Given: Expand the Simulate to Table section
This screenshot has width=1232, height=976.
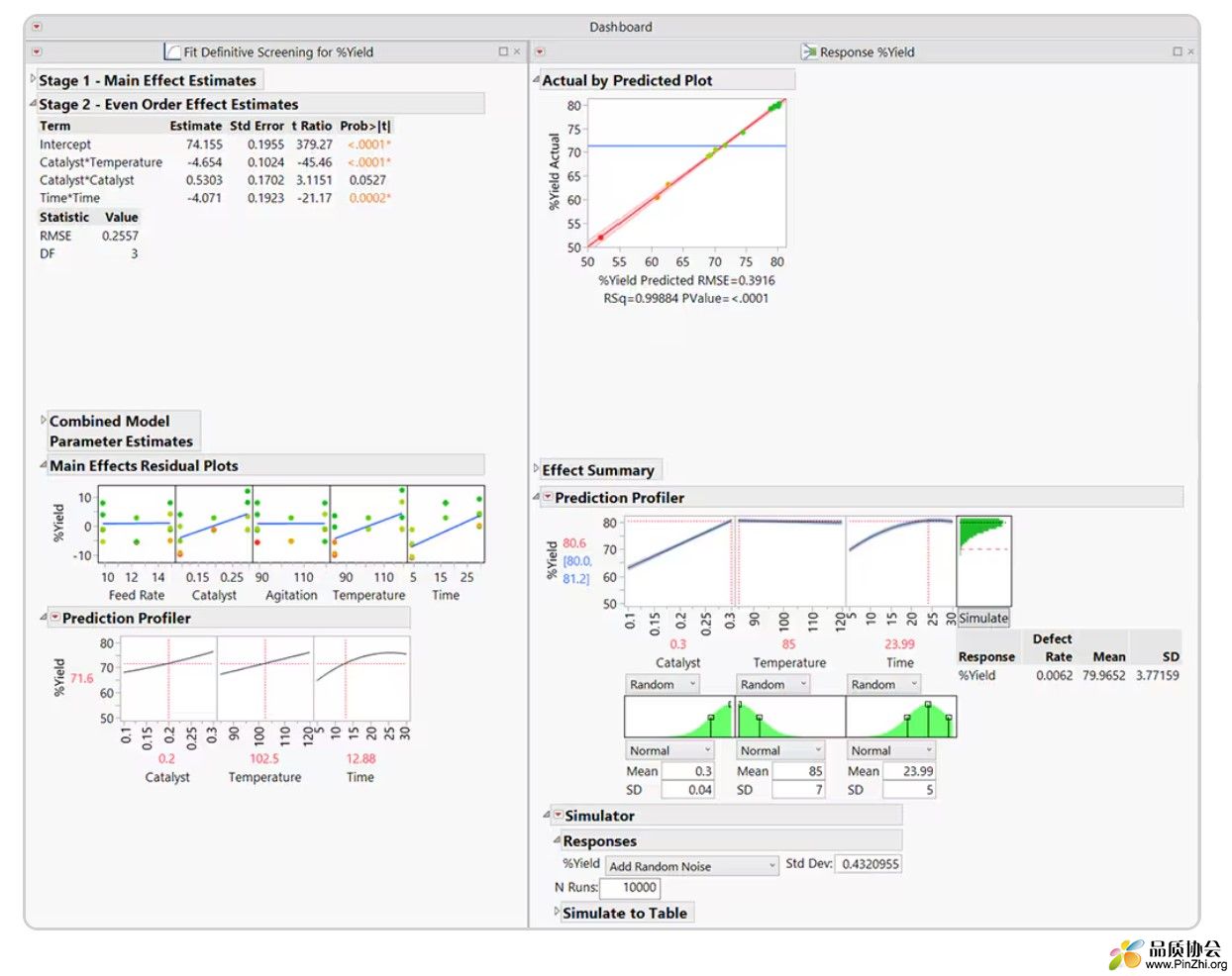Looking at the screenshot, I should click(557, 912).
